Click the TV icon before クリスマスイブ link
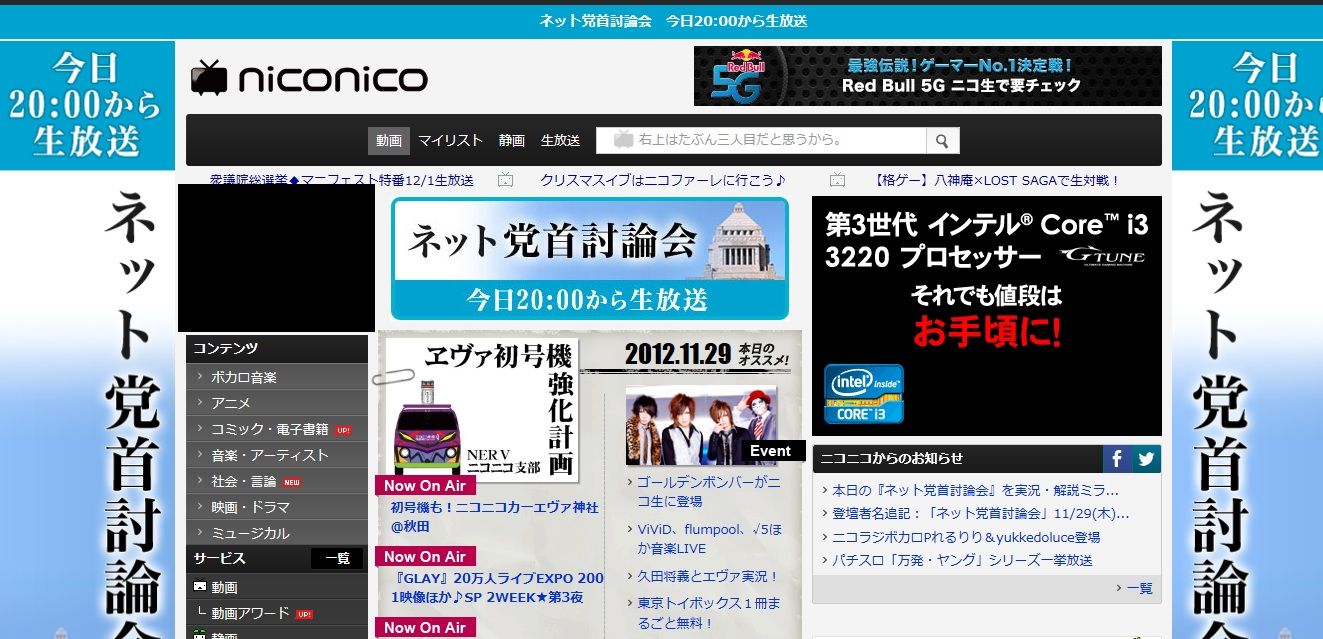1323x639 pixels. 505,180
